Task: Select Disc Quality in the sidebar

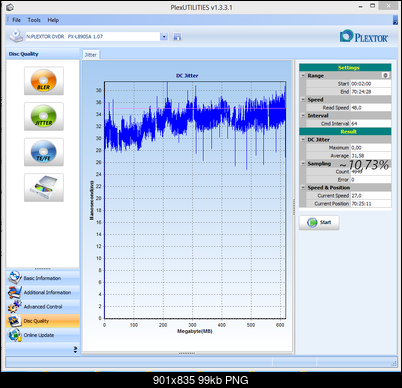Action: click(43, 321)
